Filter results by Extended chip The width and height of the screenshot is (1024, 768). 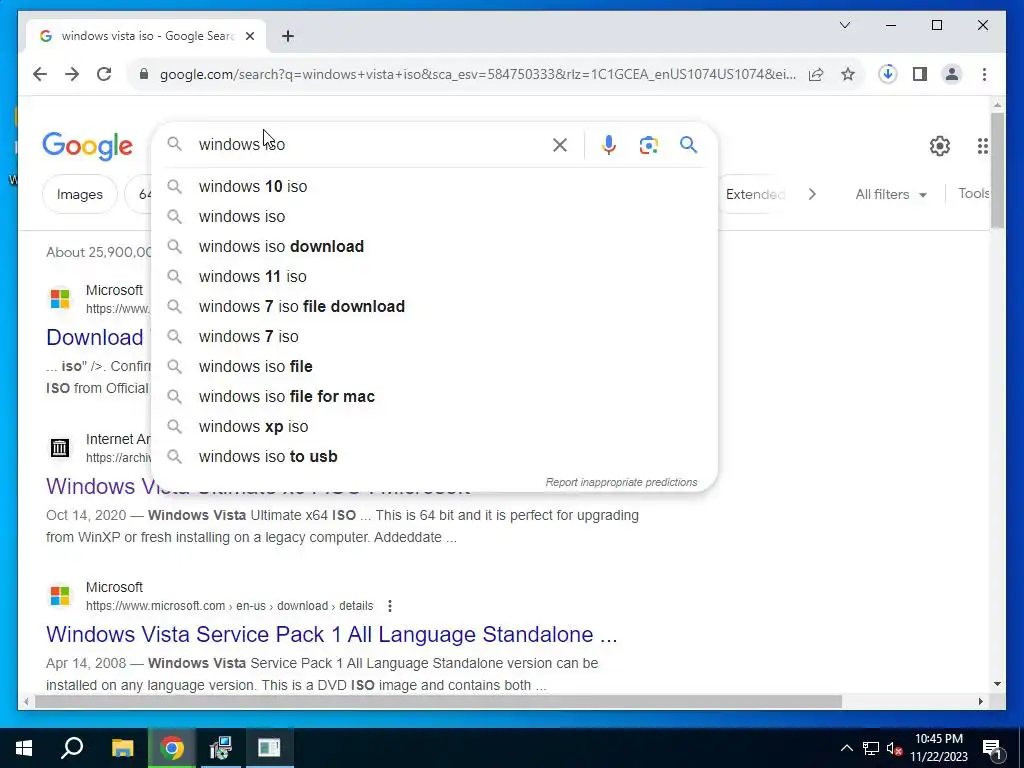tap(754, 195)
